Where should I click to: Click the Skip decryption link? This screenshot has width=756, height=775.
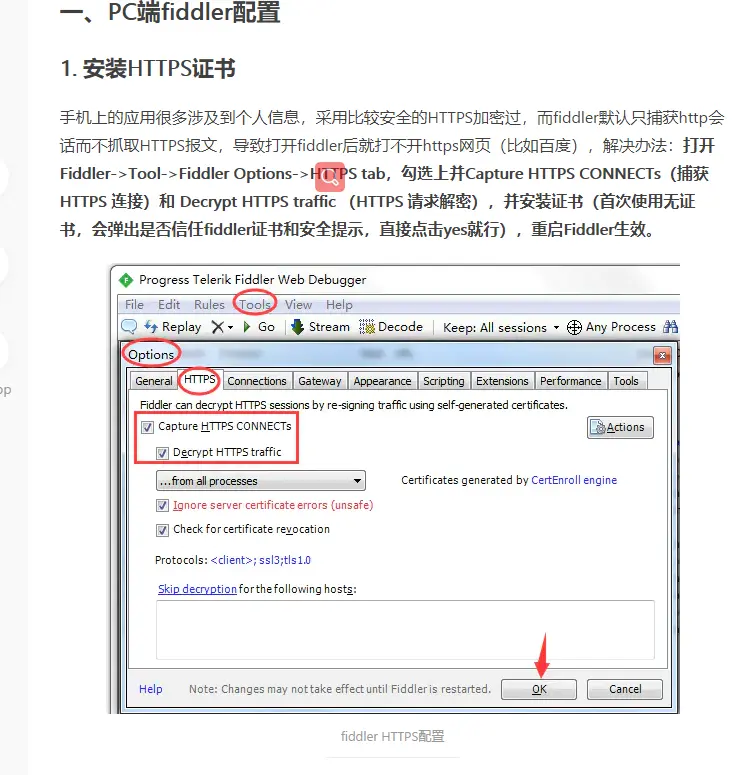click(197, 589)
